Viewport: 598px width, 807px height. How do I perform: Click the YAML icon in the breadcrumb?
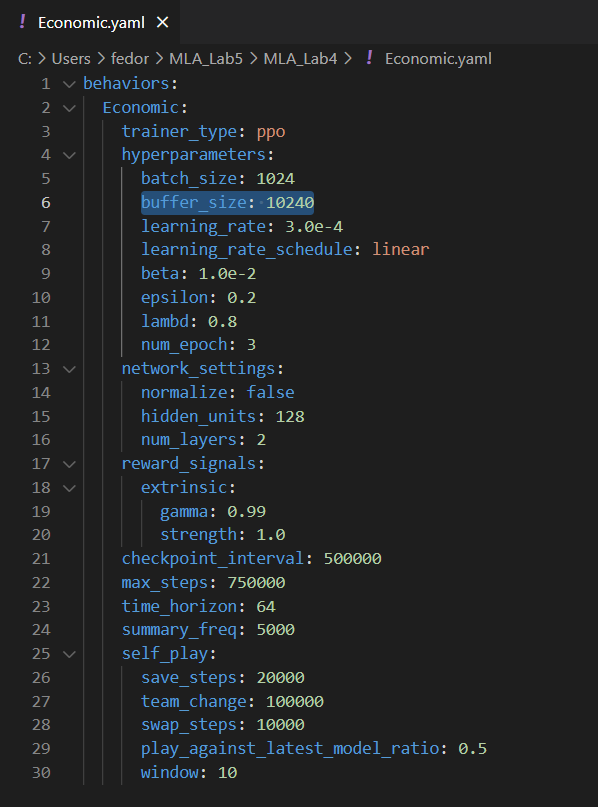point(370,58)
